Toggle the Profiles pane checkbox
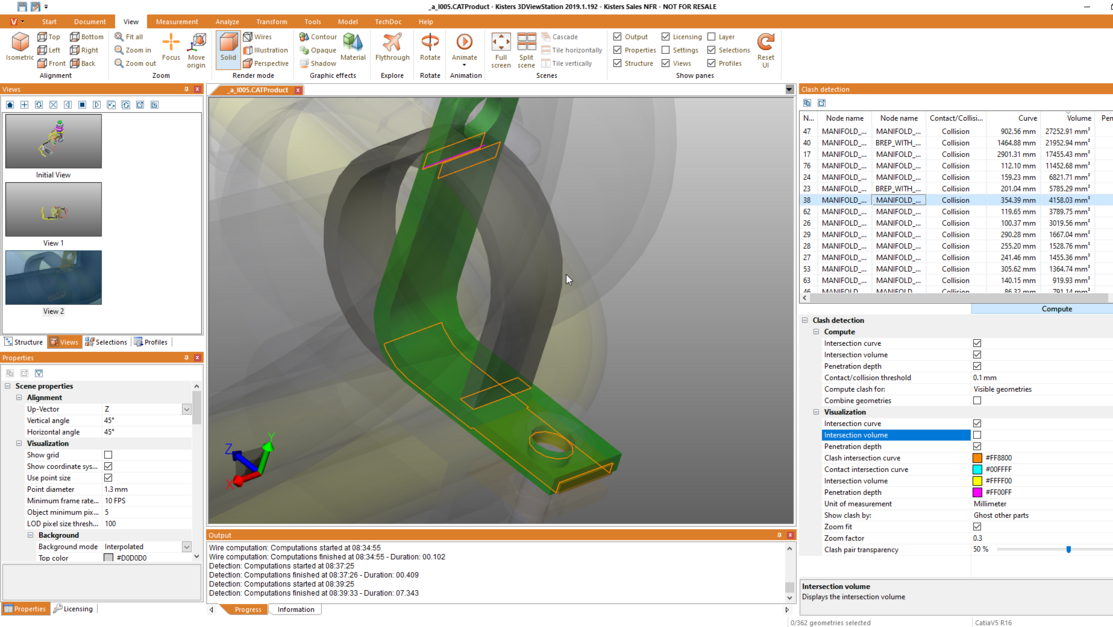 (711, 63)
